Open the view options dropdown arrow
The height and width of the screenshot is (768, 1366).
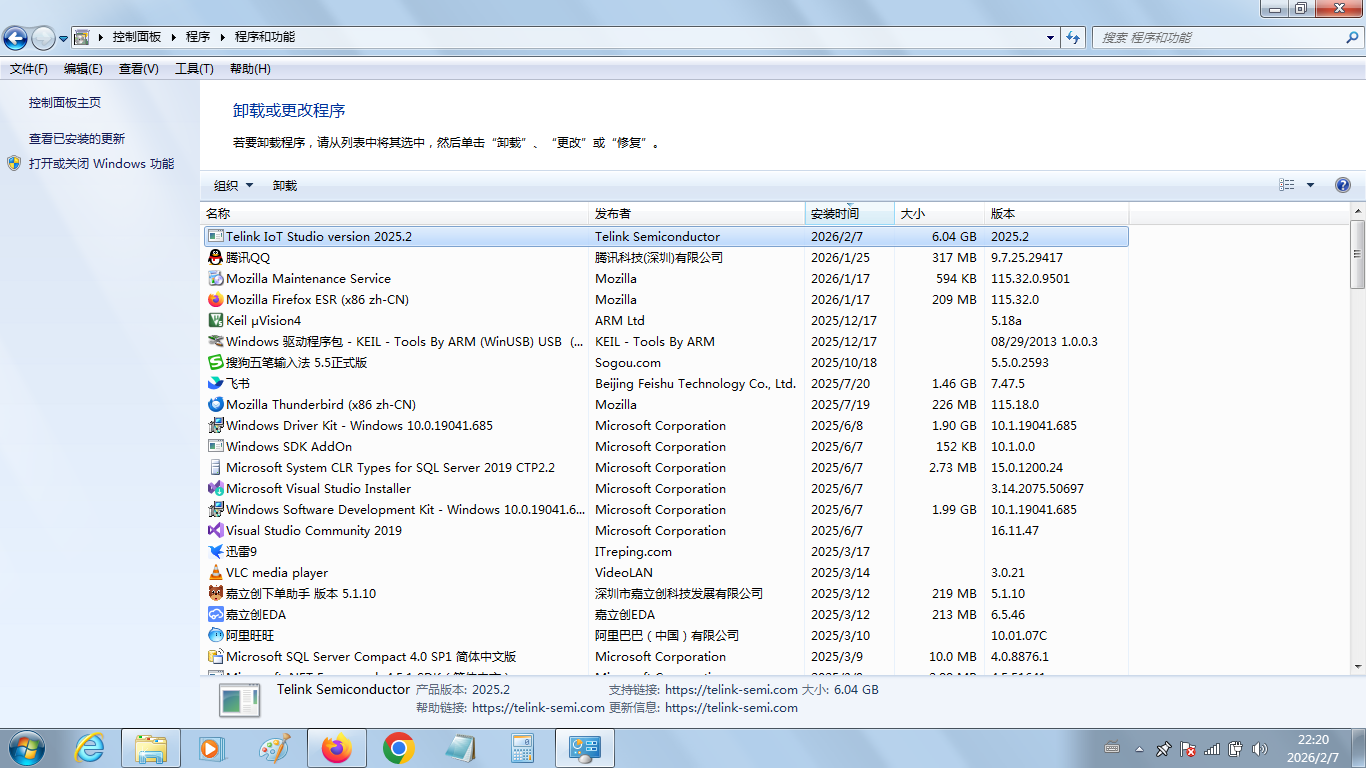click(x=1310, y=185)
